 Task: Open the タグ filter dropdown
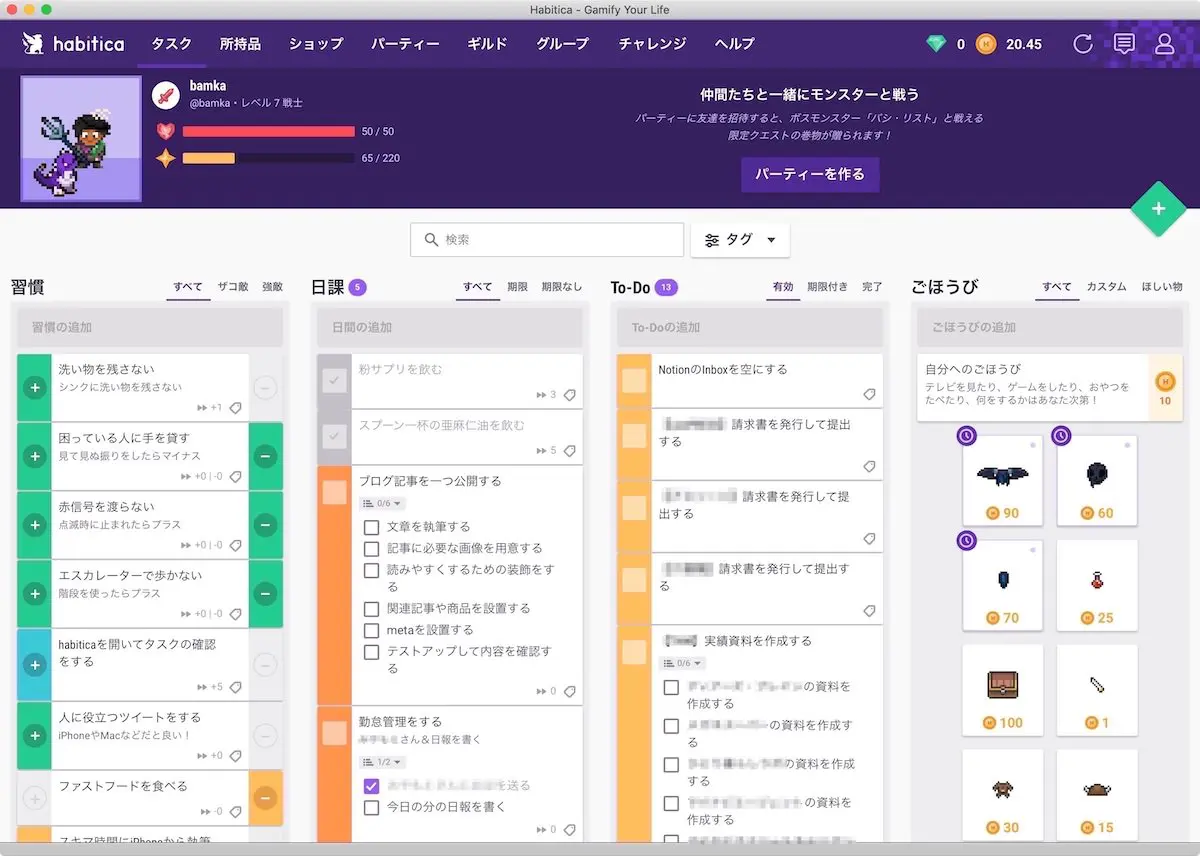click(x=740, y=240)
